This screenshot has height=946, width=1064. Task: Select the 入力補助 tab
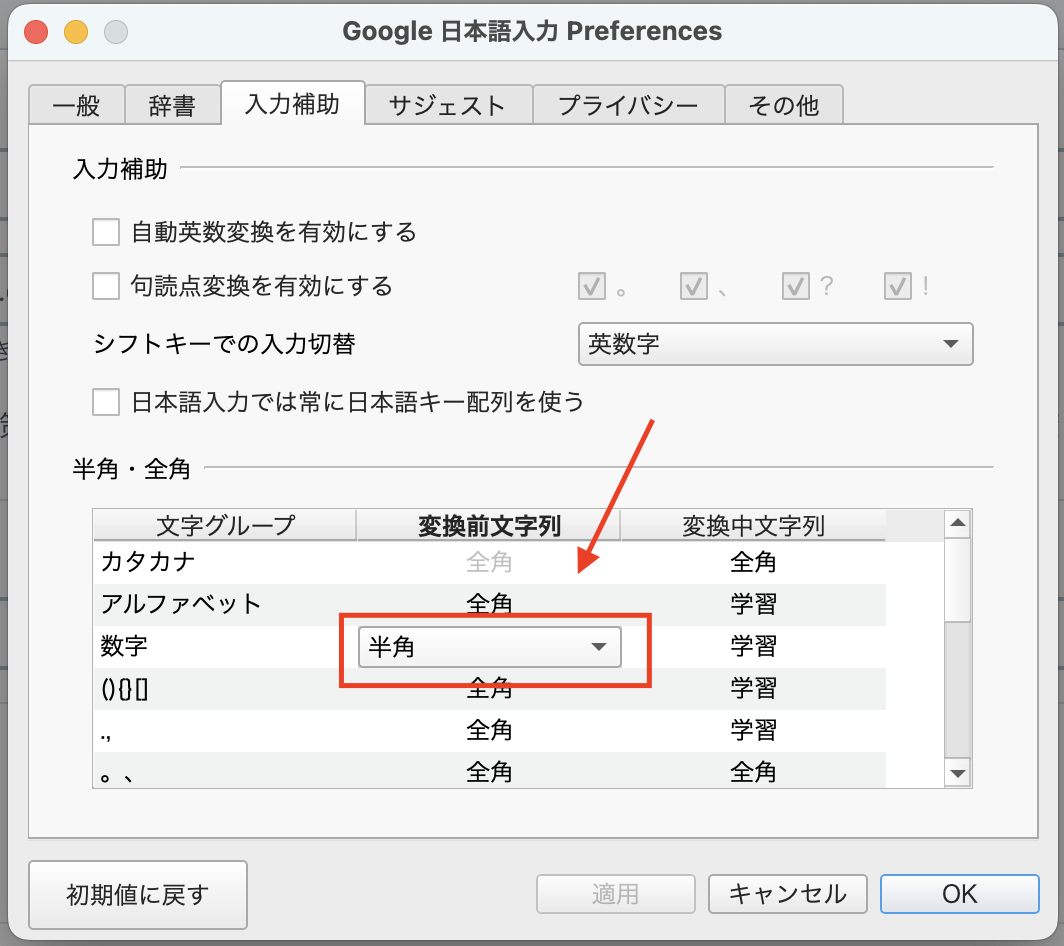click(x=292, y=103)
